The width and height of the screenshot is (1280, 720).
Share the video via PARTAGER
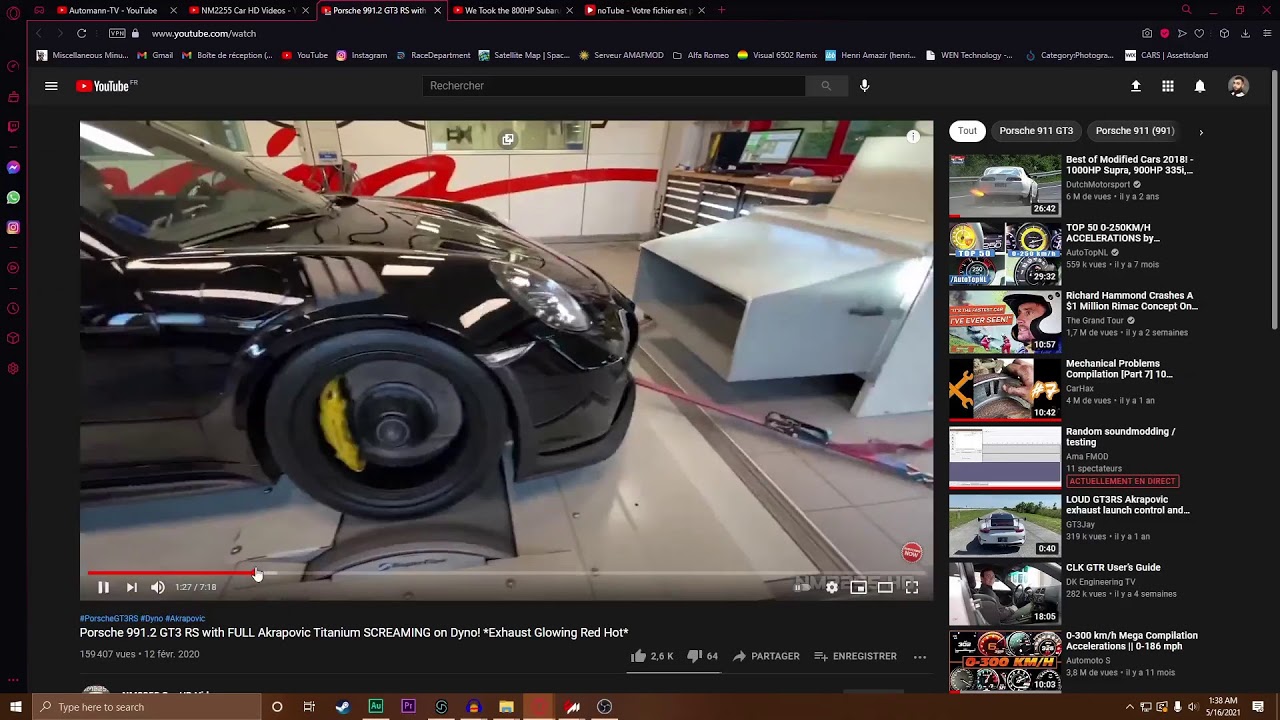pos(766,656)
